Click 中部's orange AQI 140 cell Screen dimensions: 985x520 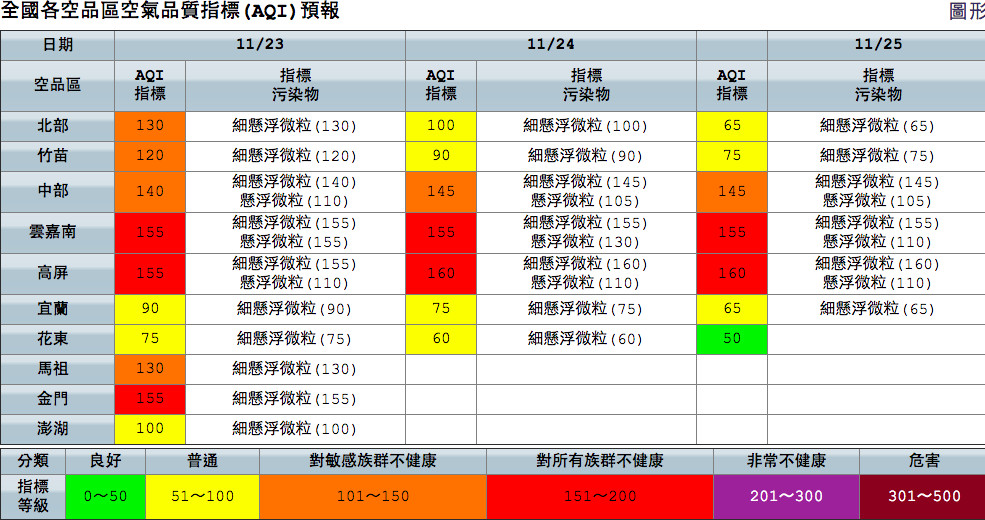point(150,191)
